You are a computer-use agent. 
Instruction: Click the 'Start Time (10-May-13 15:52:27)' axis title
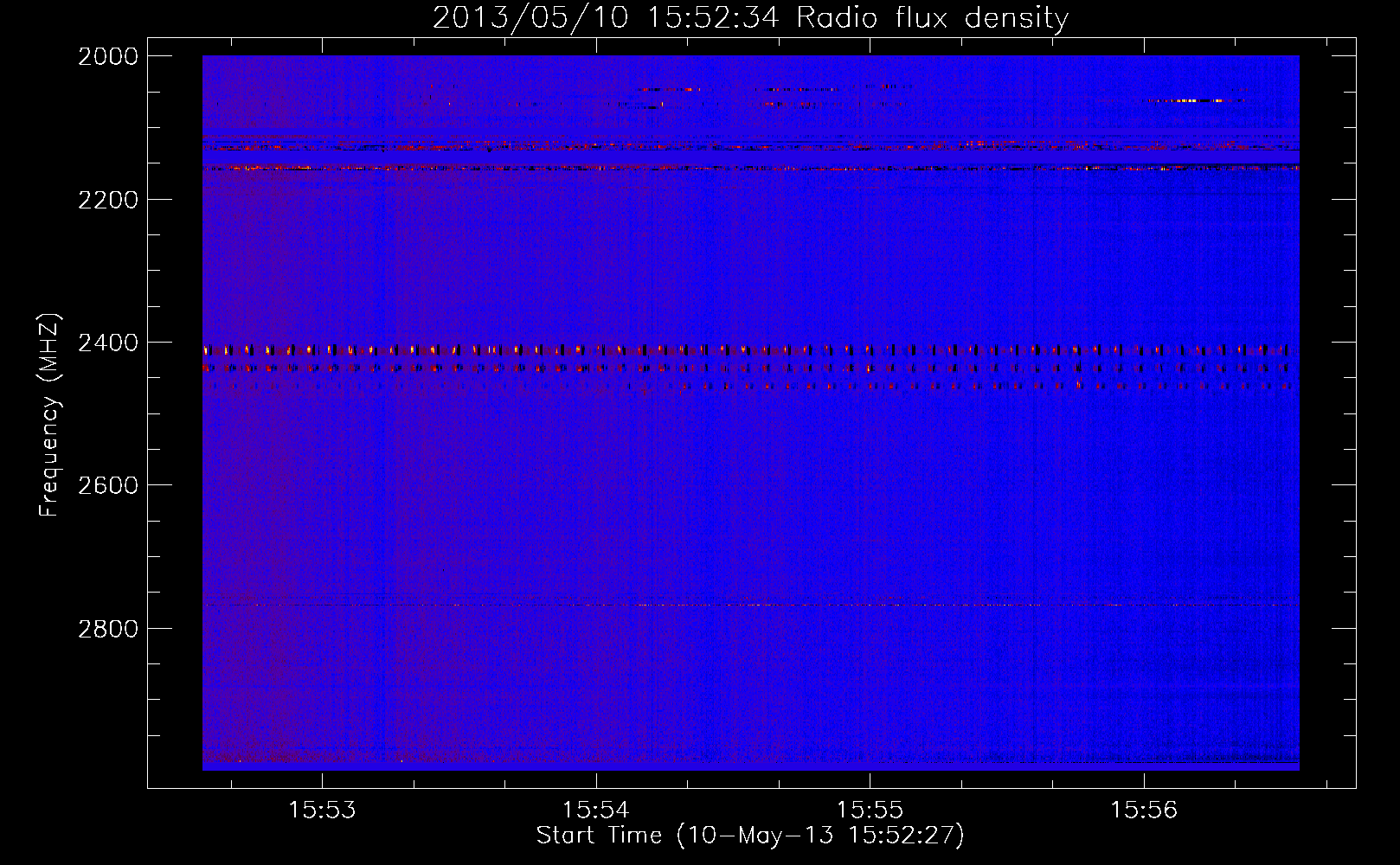750,836
